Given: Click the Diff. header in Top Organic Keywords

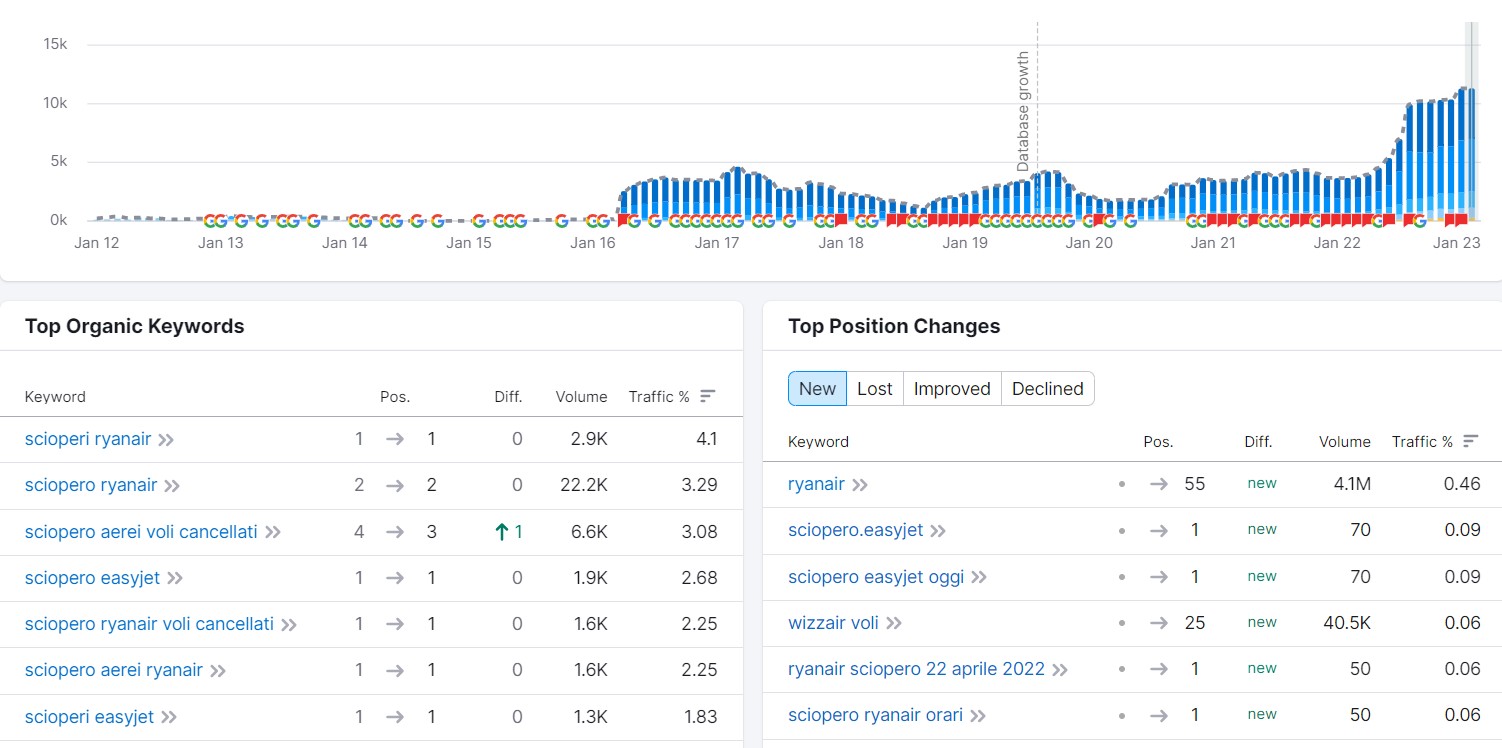Looking at the screenshot, I should coord(508,397).
